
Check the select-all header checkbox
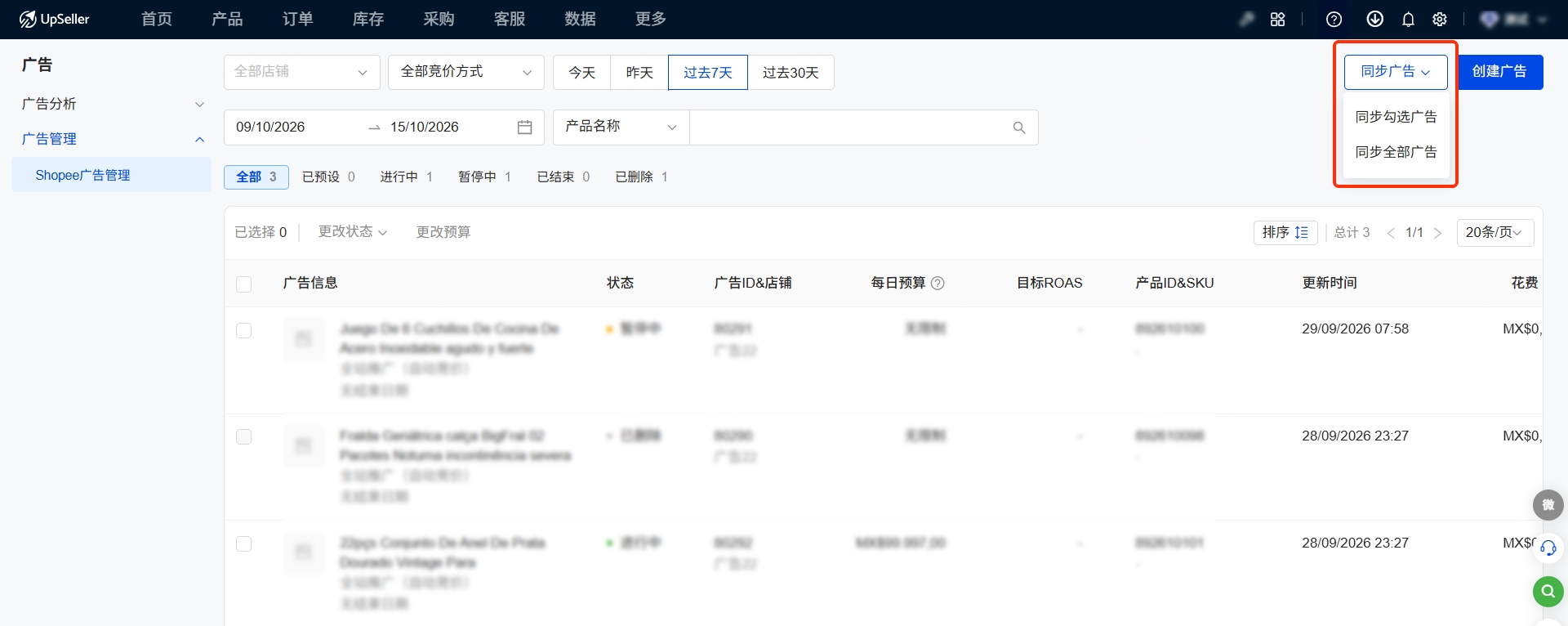(x=243, y=284)
